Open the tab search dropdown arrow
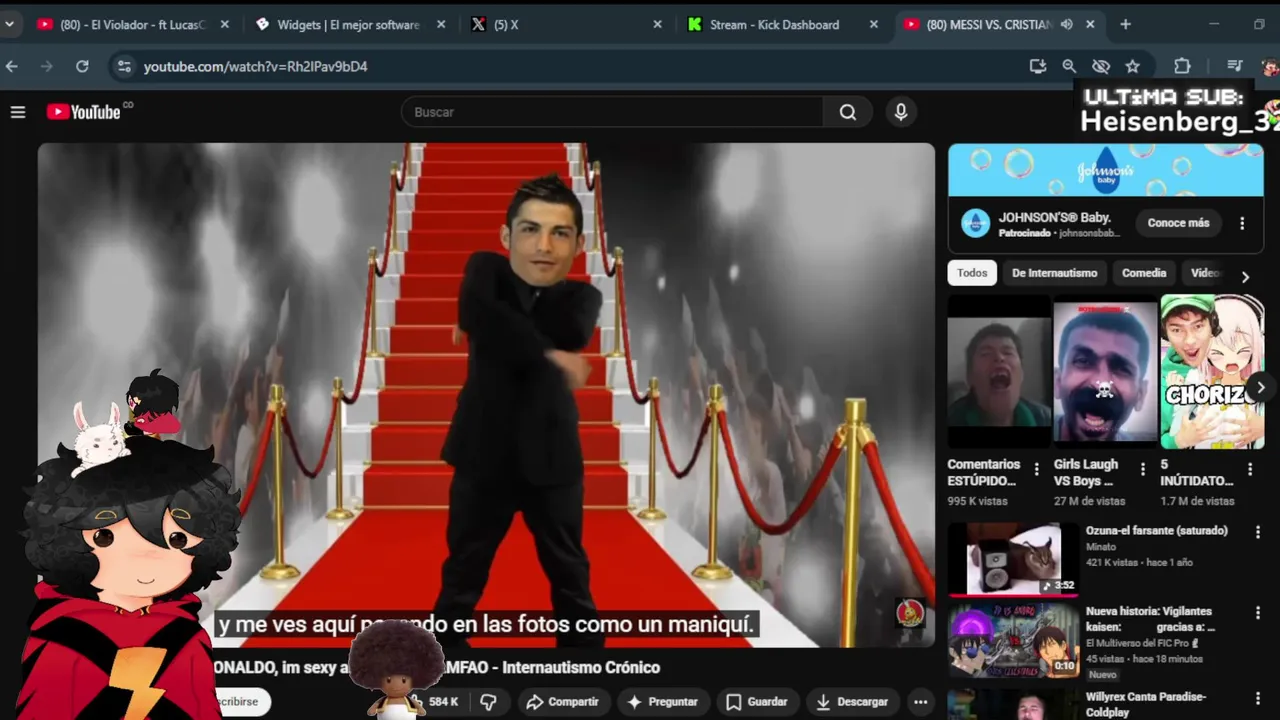 (x=9, y=24)
